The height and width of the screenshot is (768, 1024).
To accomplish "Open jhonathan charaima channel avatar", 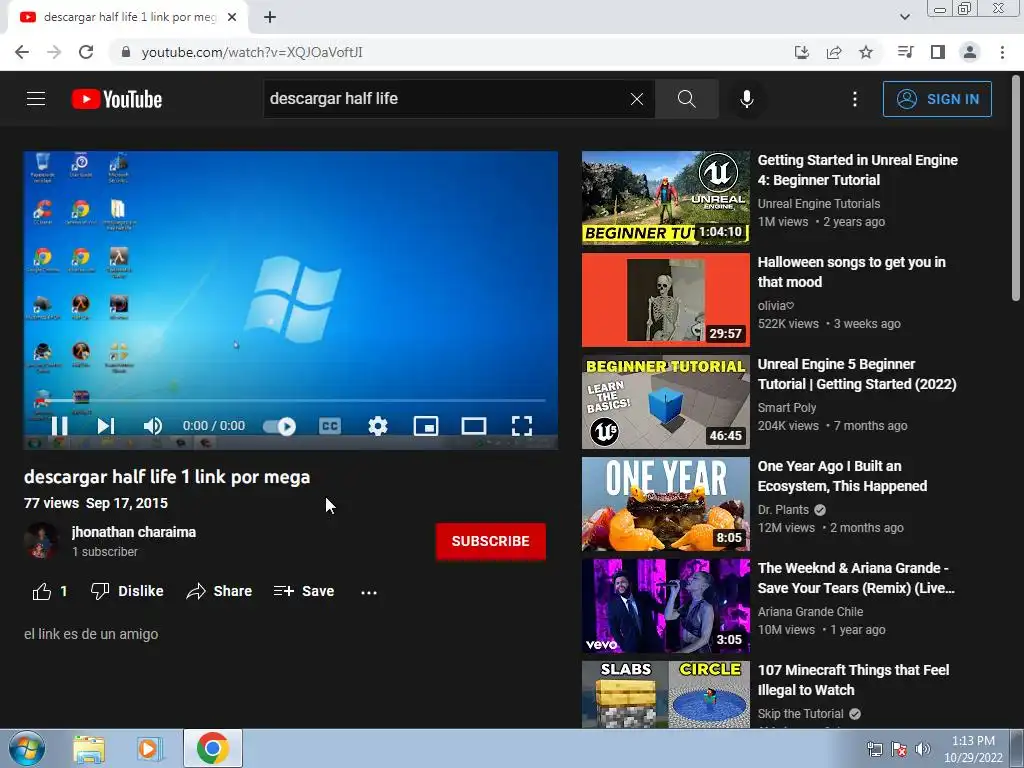I will [41, 541].
